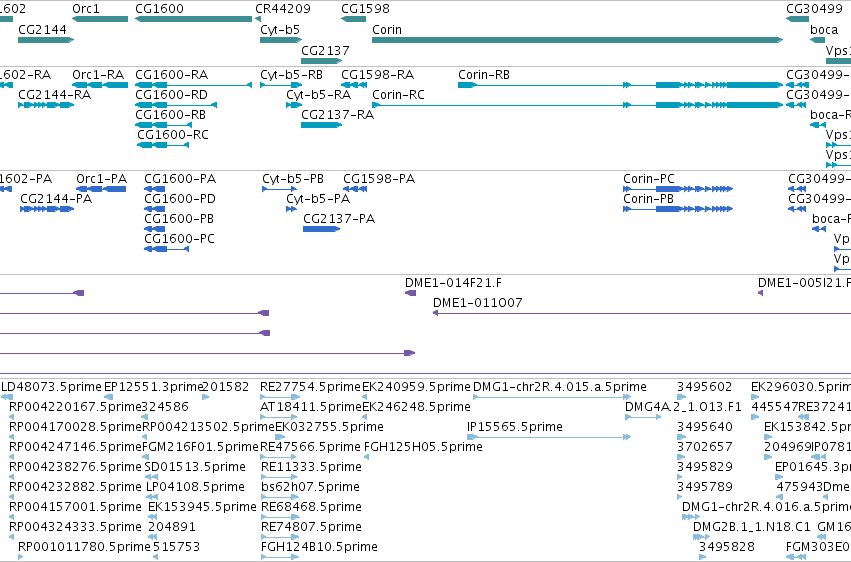Select the CG2144-RA transcript
This screenshot has height=562, width=851.
point(46,105)
